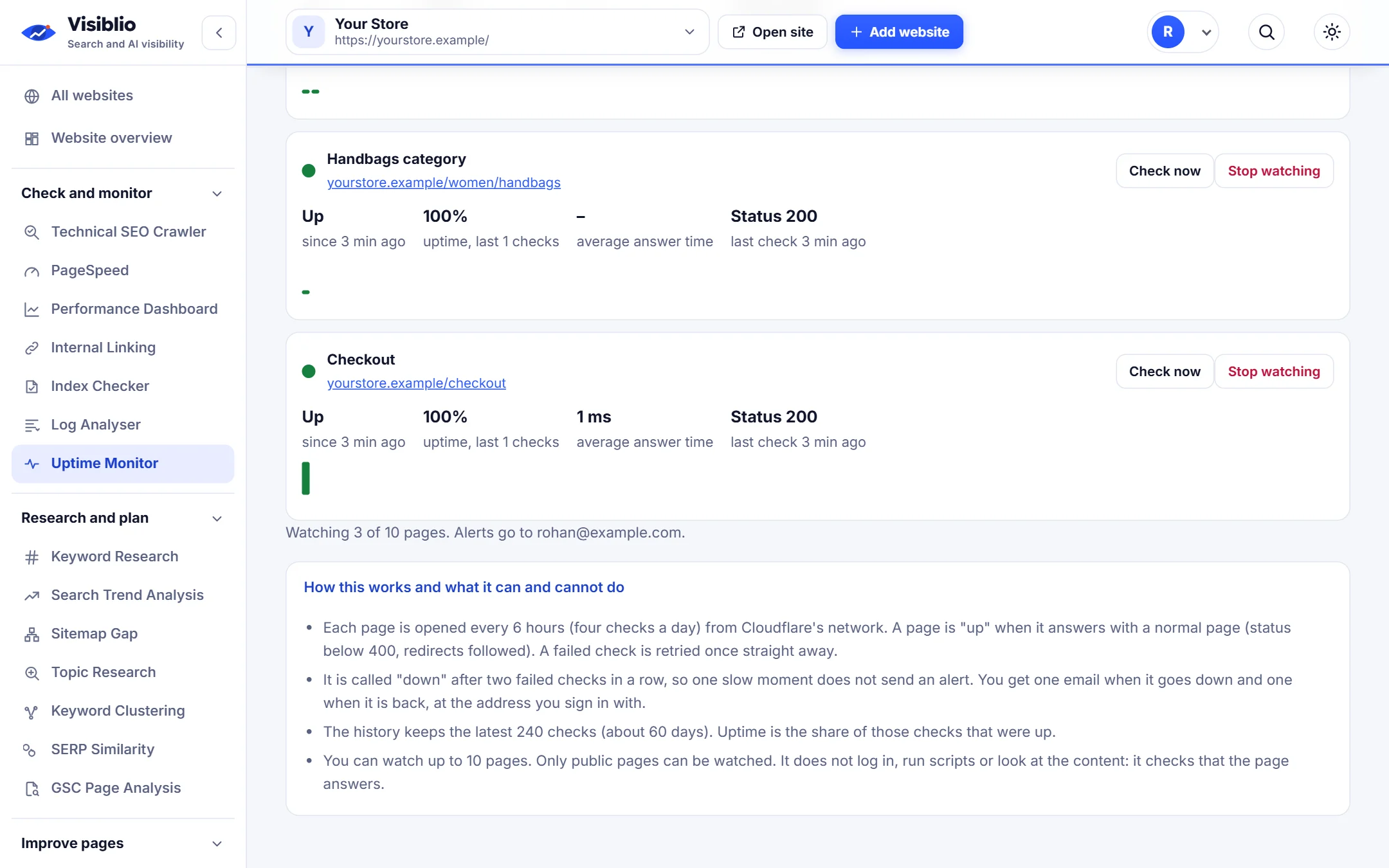Click the Technical SEO Crawler icon
Viewport: 1389px width, 868px height.
pos(32,232)
